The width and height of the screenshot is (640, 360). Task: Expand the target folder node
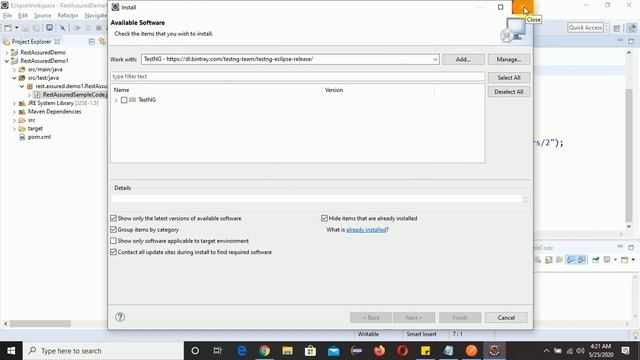[x=14, y=129]
